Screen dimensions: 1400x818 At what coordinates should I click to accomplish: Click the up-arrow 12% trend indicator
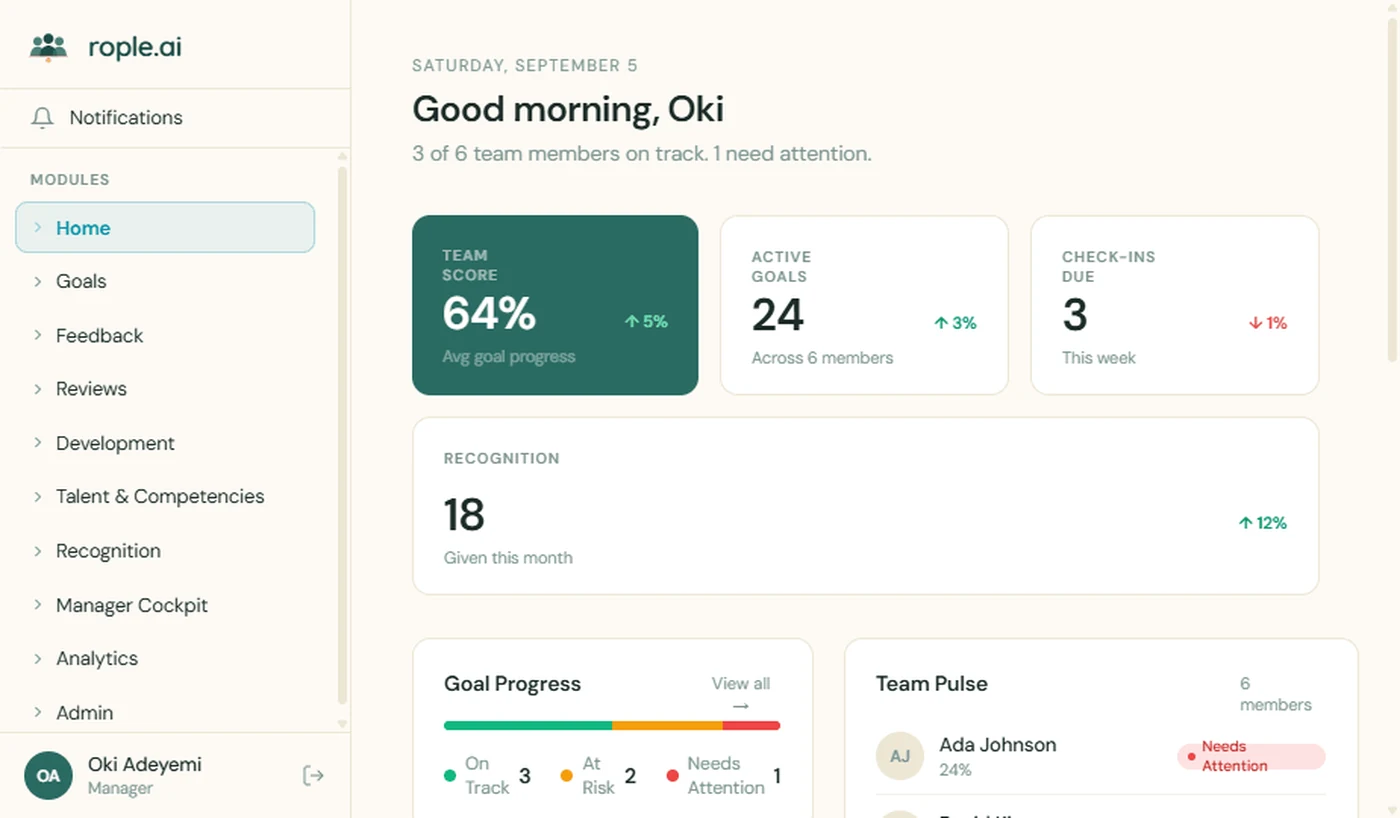pyautogui.click(x=1262, y=523)
